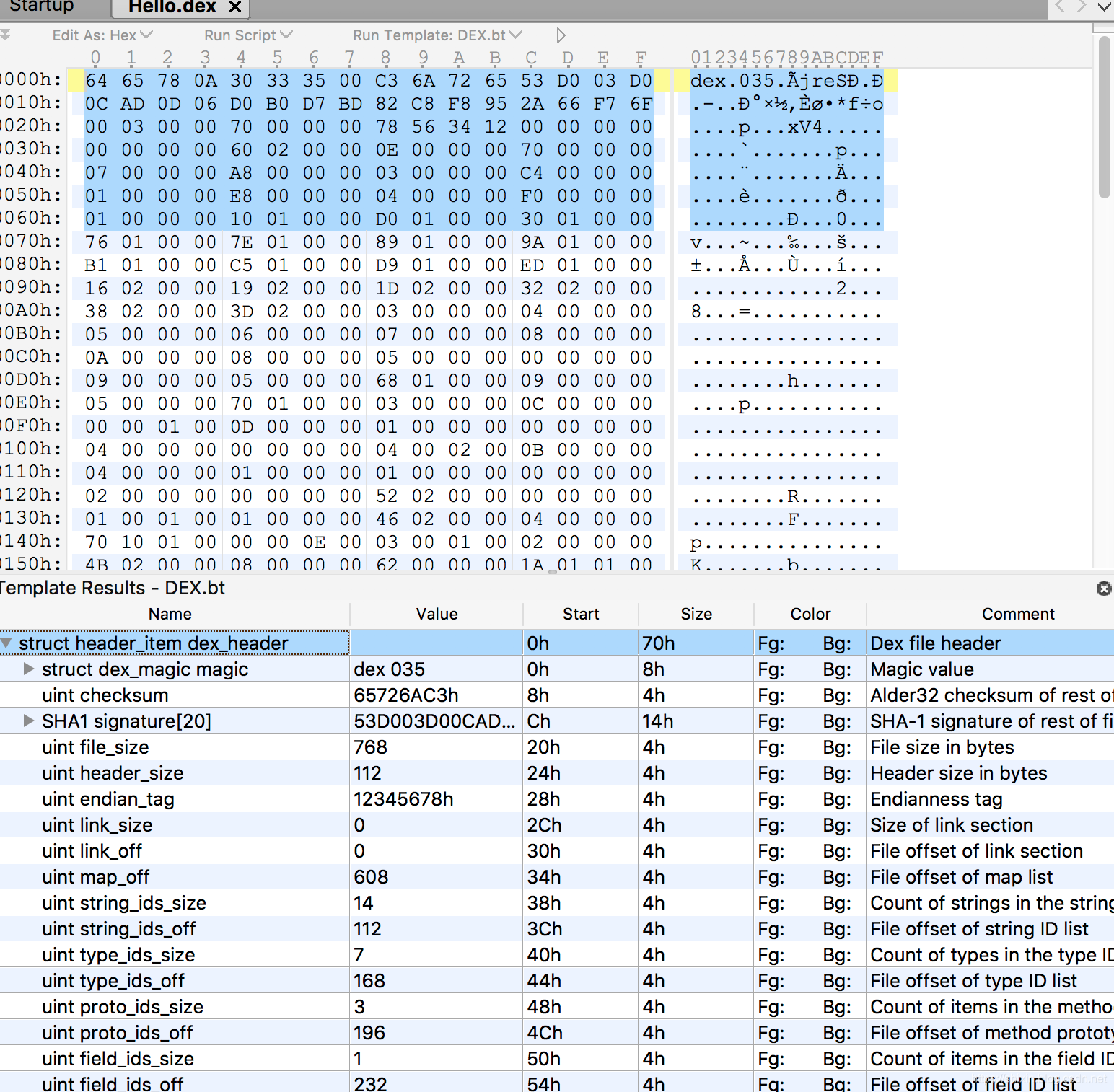
Task: Click Bg: color cell of file_size row
Action: [837, 747]
